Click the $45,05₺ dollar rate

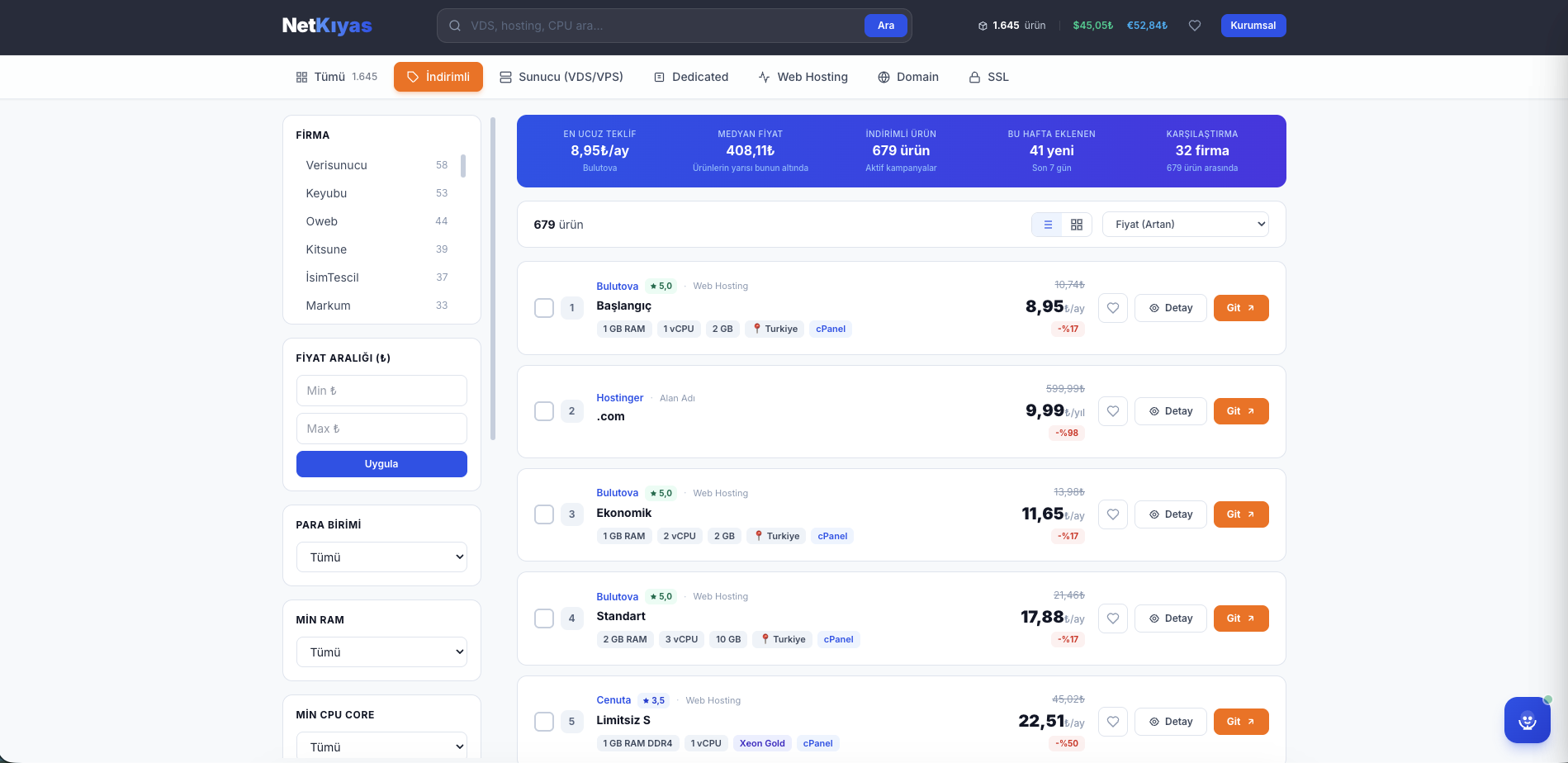click(1092, 26)
